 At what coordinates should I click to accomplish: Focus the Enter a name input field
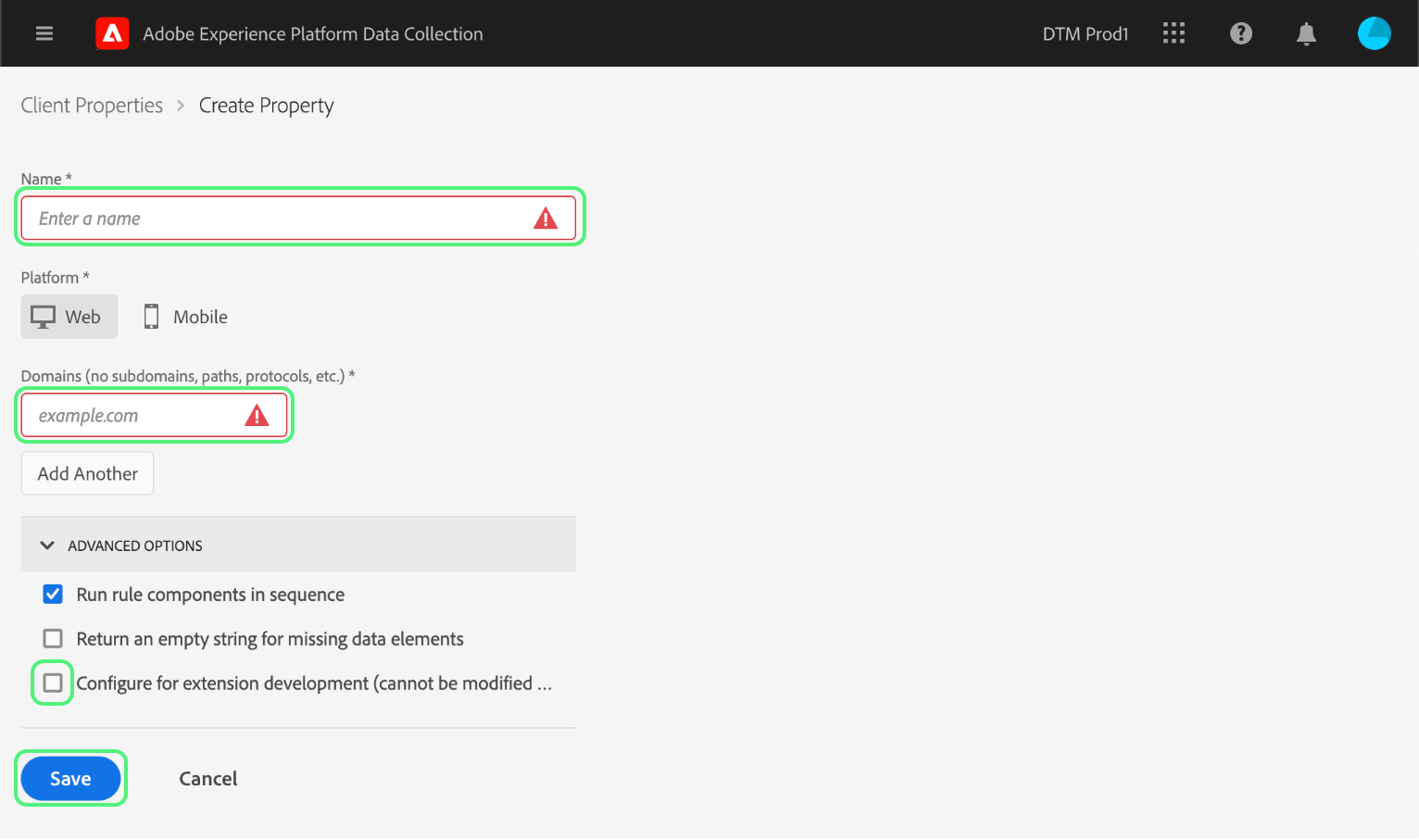tap(278, 219)
